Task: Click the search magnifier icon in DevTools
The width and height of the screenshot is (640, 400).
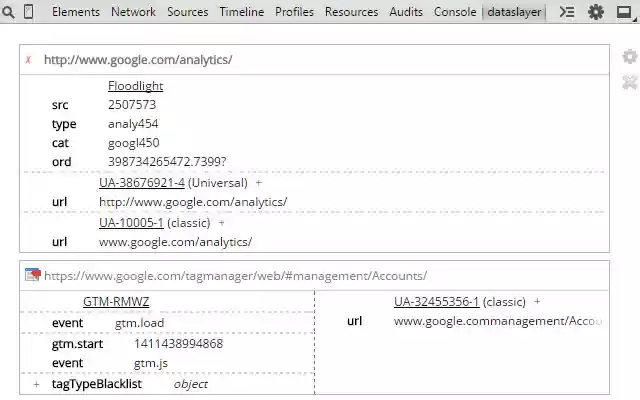Action: pos(8,12)
